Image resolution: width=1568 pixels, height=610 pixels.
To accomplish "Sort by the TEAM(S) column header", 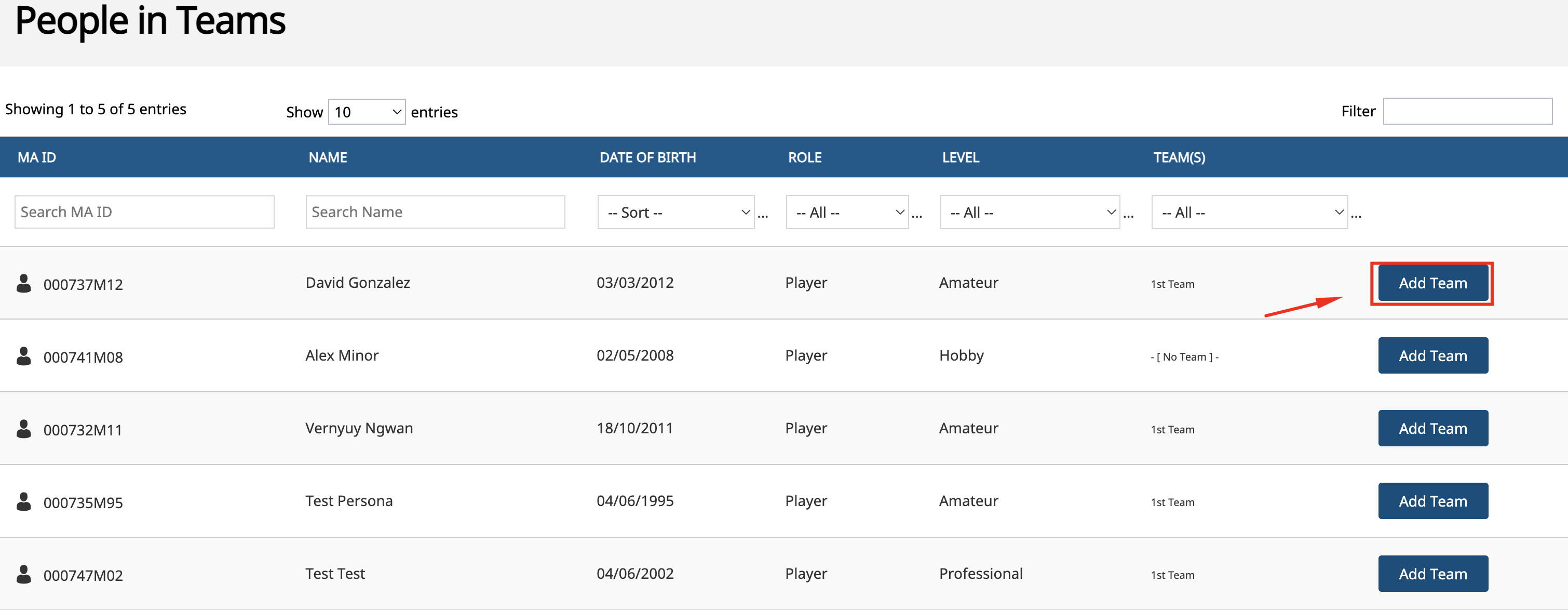I will tap(1179, 158).
